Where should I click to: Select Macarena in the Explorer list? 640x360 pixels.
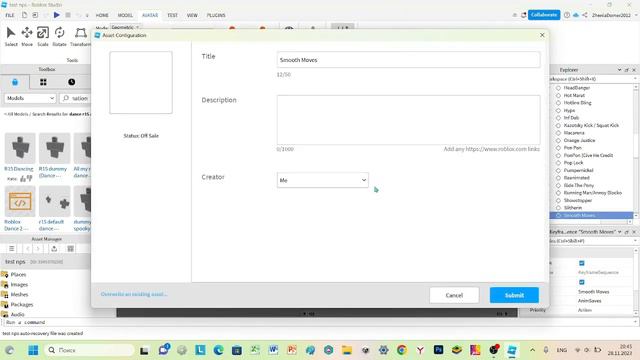574,133
